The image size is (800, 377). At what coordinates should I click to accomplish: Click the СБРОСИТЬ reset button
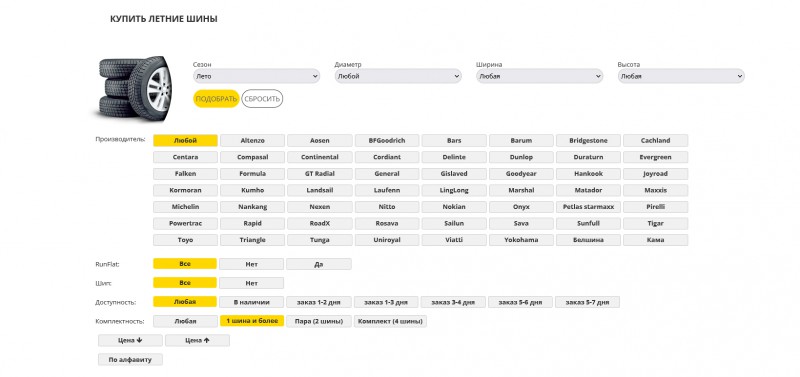coord(262,99)
